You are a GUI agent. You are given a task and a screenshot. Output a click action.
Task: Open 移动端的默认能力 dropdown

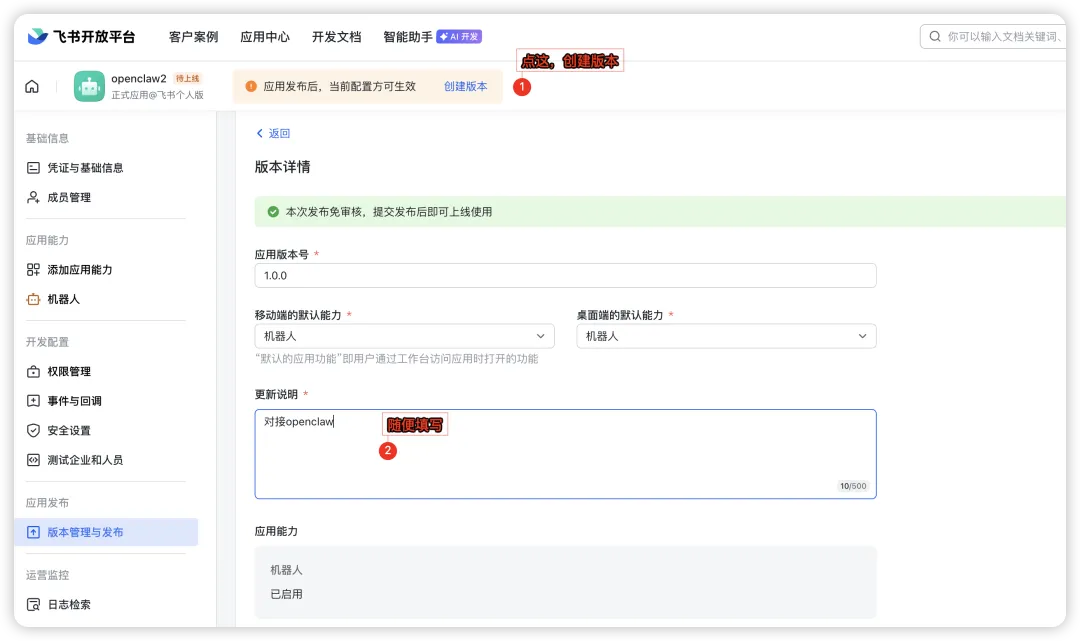tap(404, 336)
